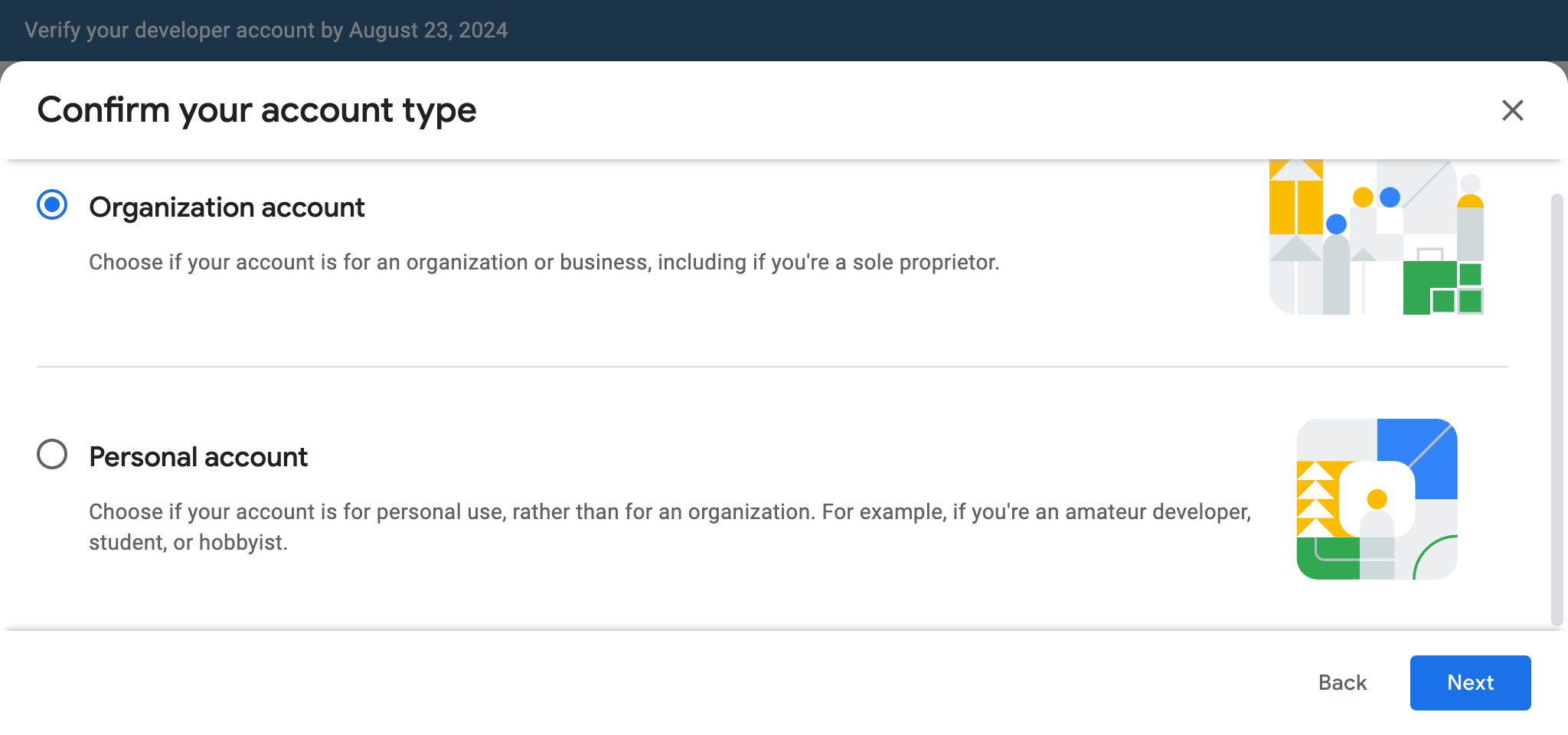The height and width of the screenshot is (735, 1568).
Task: Select the Personal account radio button
Action: [x=52, y=454]
